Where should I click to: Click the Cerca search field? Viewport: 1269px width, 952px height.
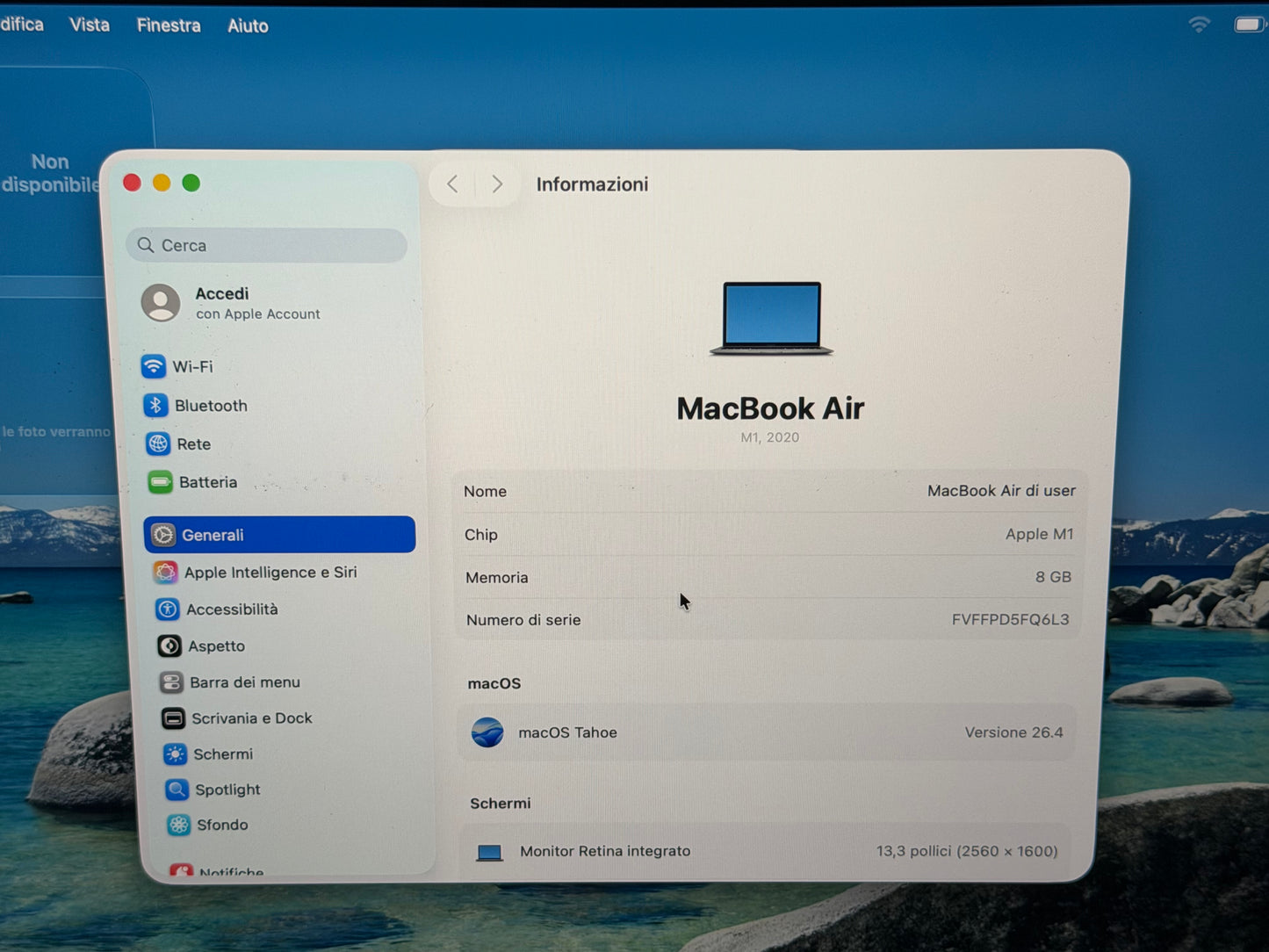point(267,245)
